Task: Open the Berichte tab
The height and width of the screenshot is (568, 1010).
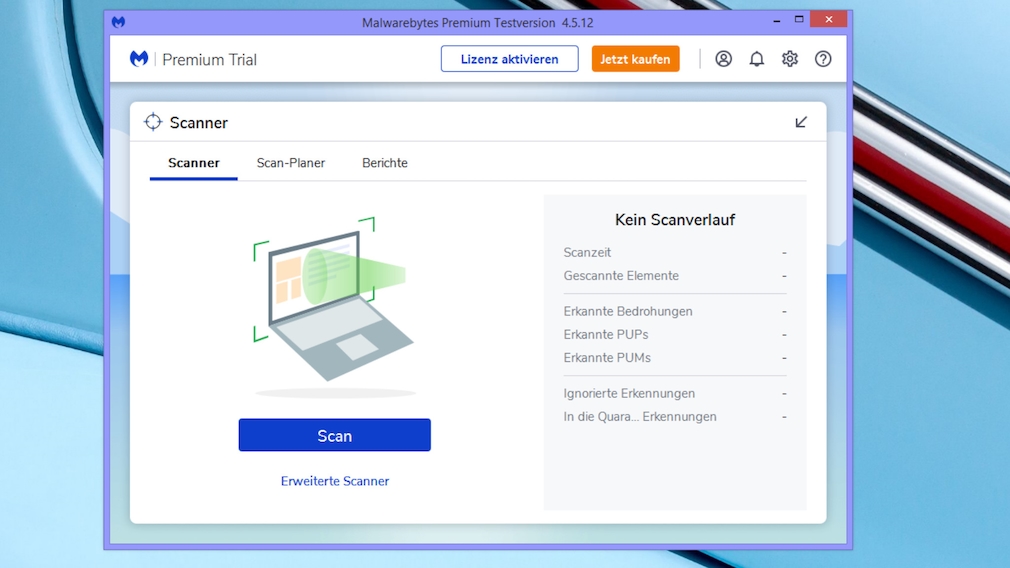Action: tap(385, 163)
